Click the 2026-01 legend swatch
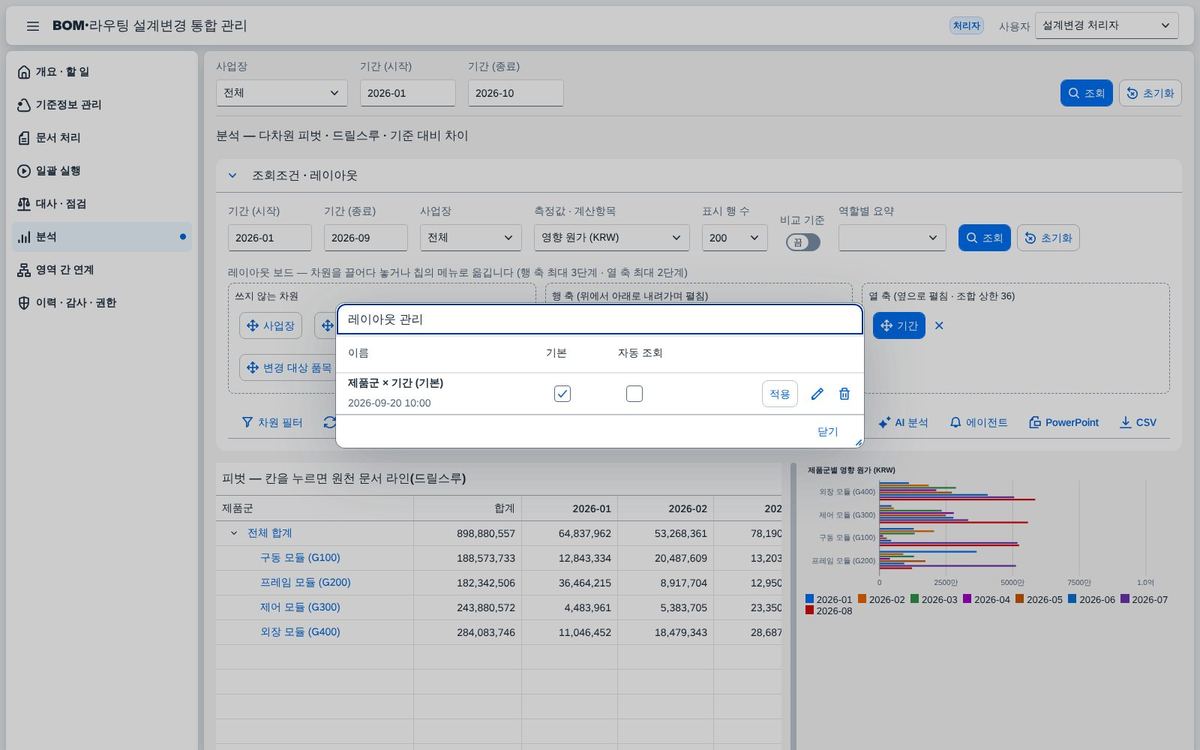Viewport: 1200px width, 750px height. 810,600
